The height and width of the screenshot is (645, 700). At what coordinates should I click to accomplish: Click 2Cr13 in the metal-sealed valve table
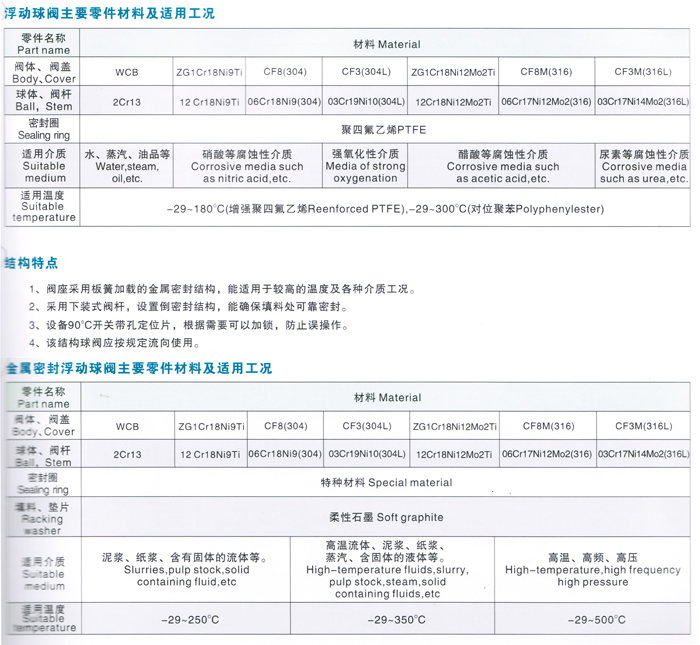(x=127, y=455)
